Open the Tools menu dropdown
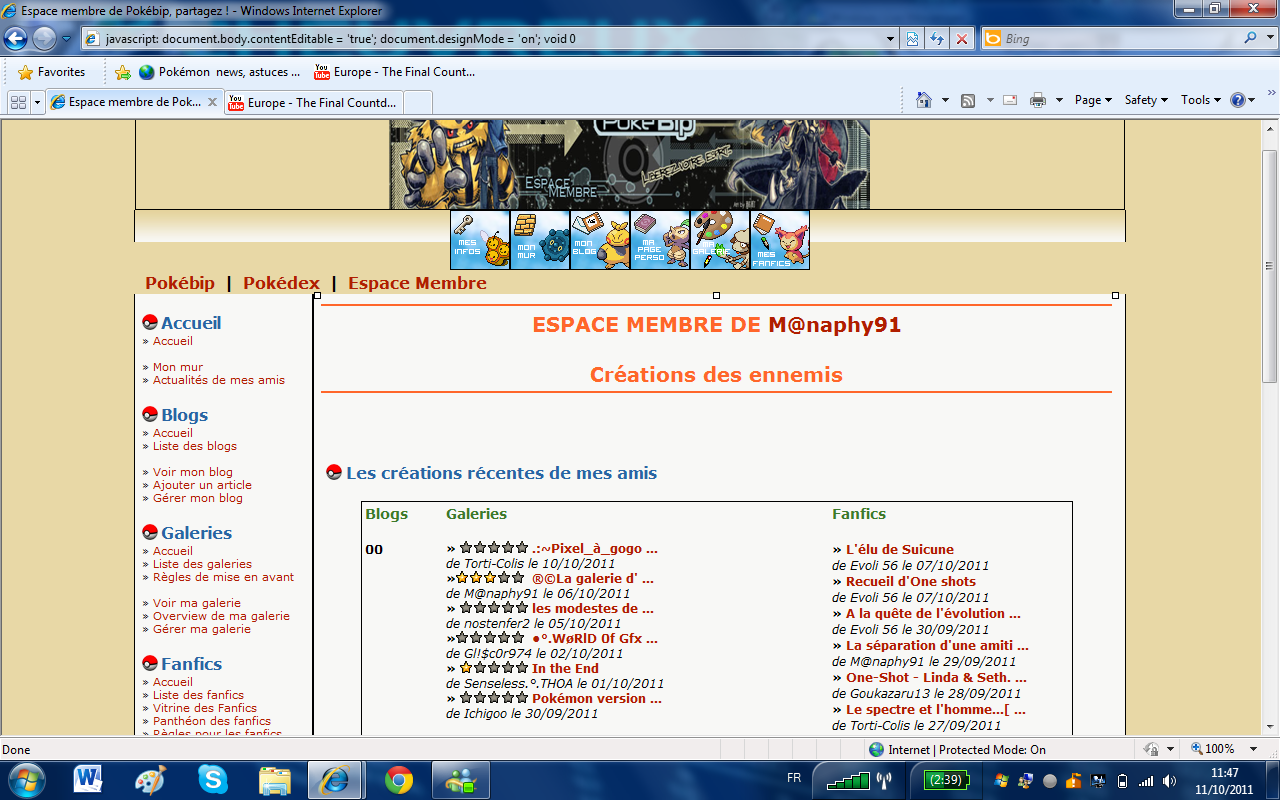The image size is (1280, 800). (1201, 100)
